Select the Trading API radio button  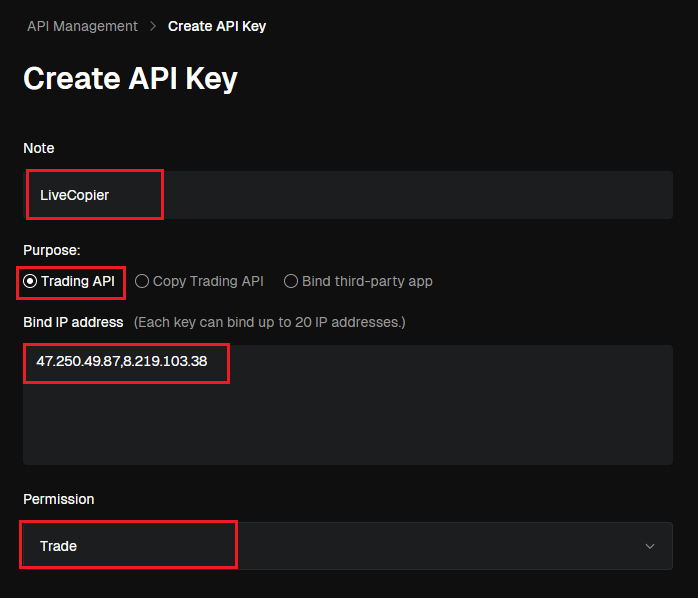[x=30, y=281]
